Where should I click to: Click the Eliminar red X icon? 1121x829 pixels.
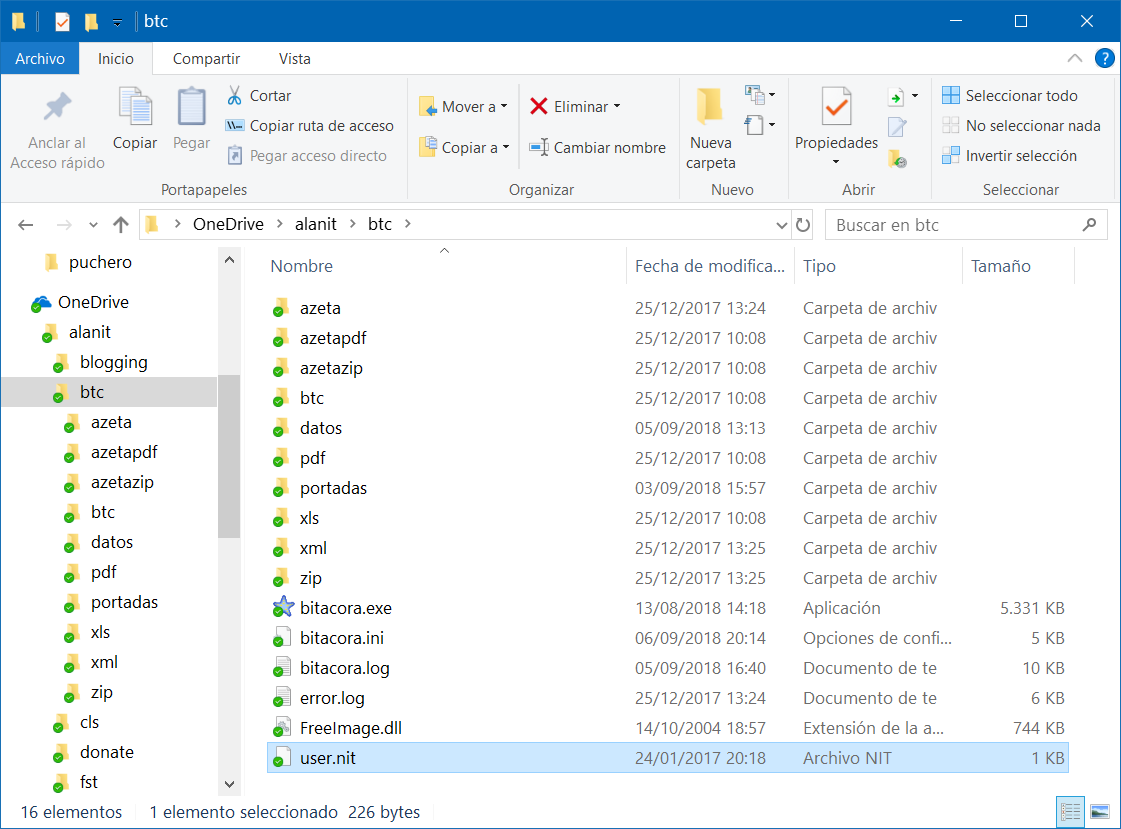[539, 106]
